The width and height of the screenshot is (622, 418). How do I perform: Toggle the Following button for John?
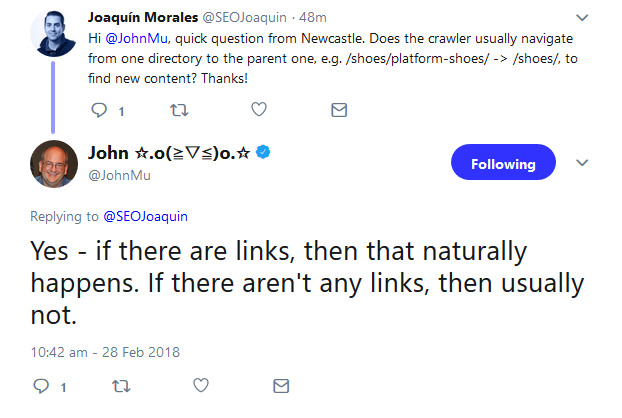coord(502,163)
